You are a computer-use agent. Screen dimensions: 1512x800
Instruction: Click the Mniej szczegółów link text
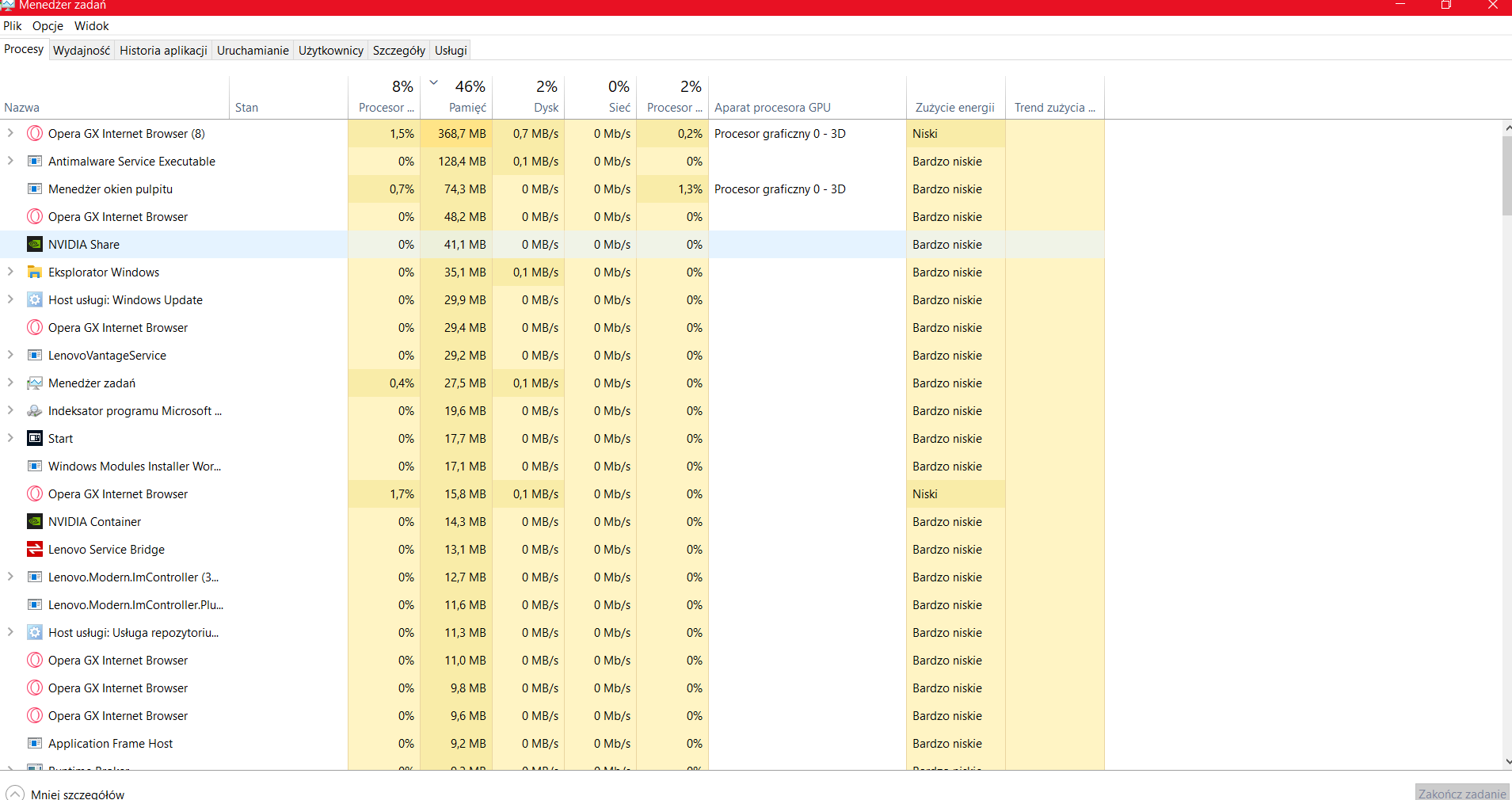[x=78, y=794]
